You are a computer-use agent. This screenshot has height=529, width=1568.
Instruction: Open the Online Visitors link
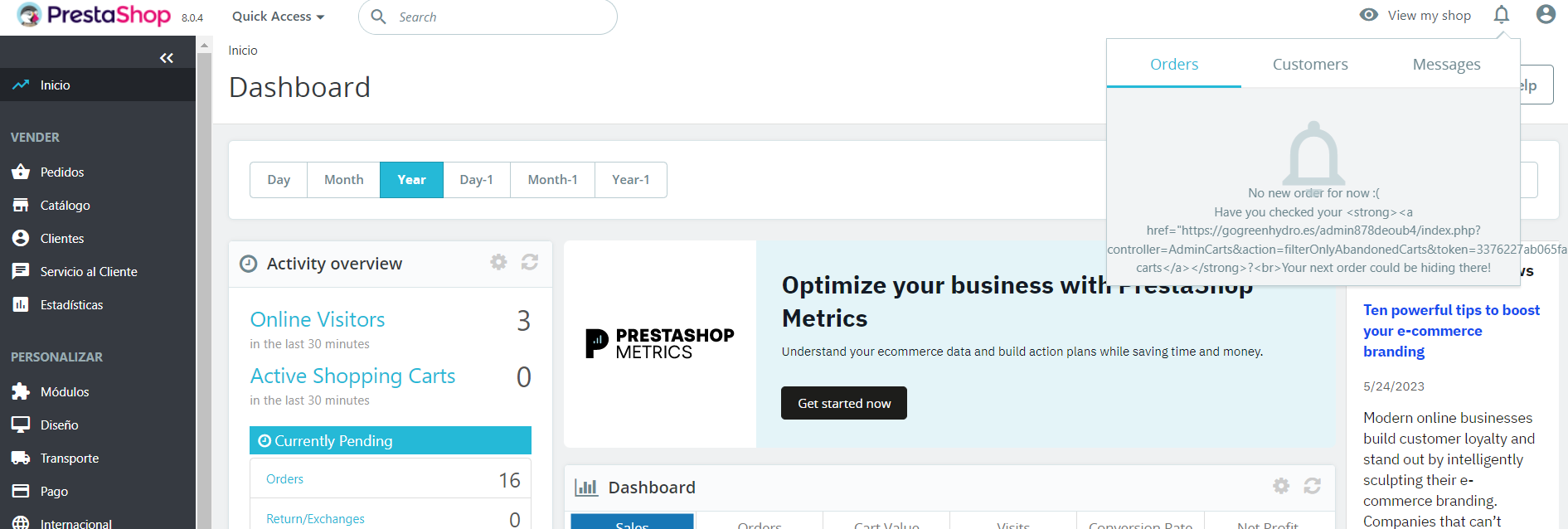click(x=318, y=320)
